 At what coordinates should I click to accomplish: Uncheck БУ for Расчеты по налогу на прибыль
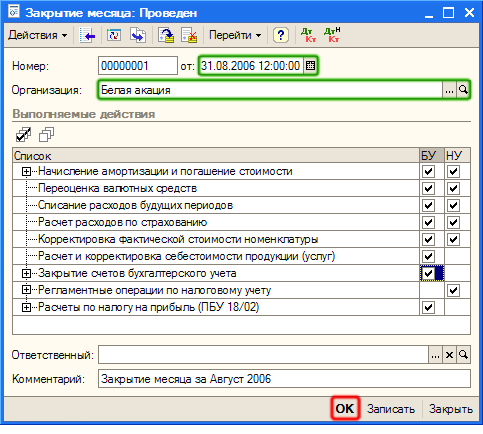coord(428,307)
